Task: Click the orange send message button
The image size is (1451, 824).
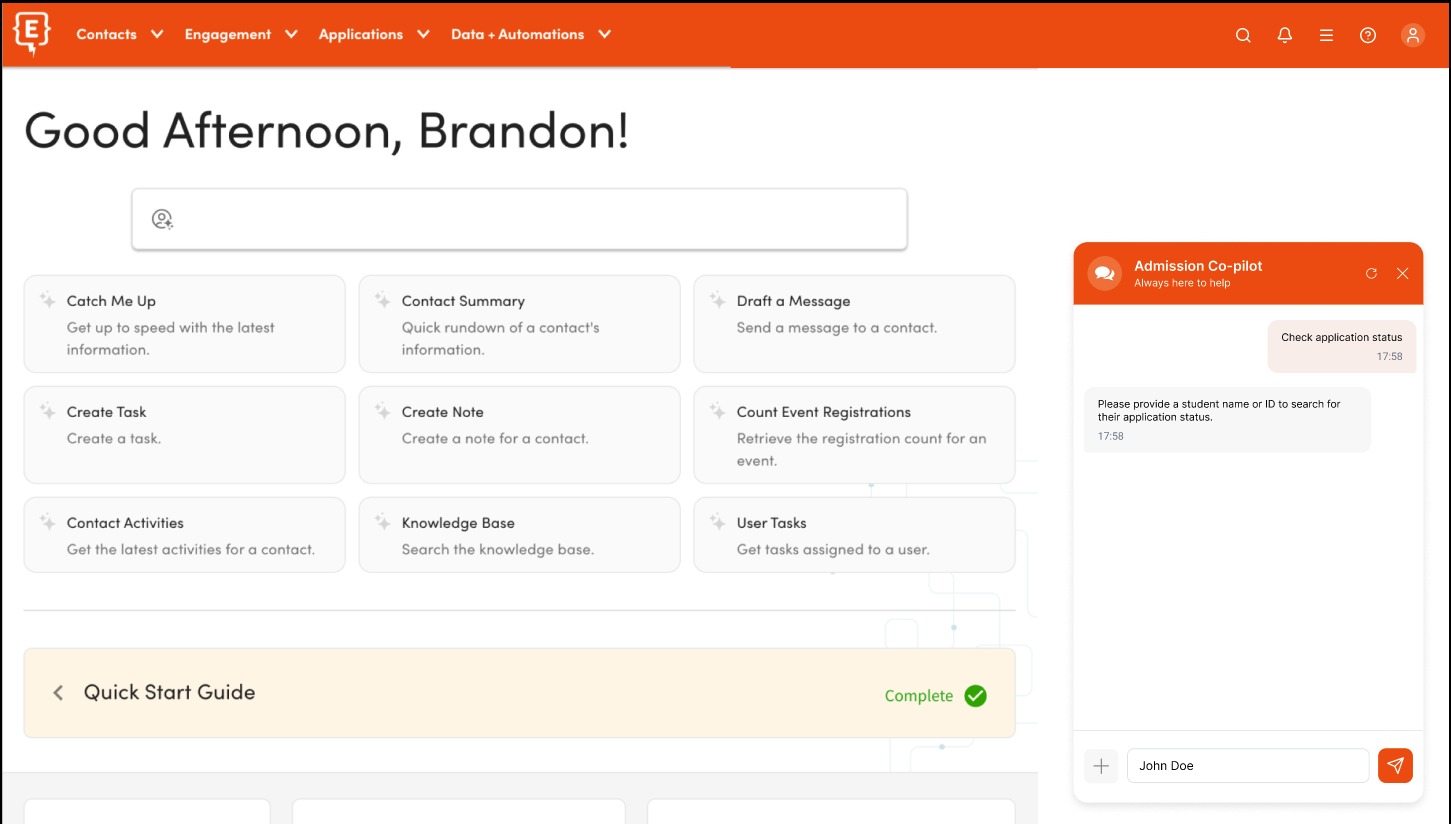Action: [1395, 766]
